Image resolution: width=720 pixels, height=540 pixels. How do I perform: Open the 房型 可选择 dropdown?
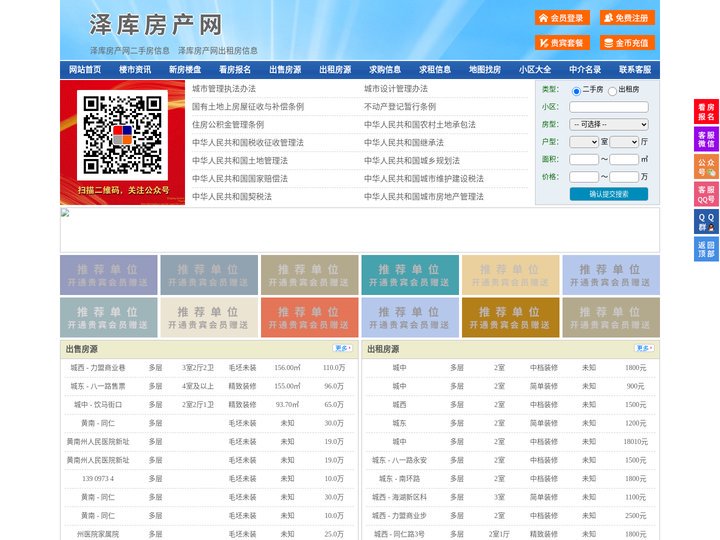[609, 124]
